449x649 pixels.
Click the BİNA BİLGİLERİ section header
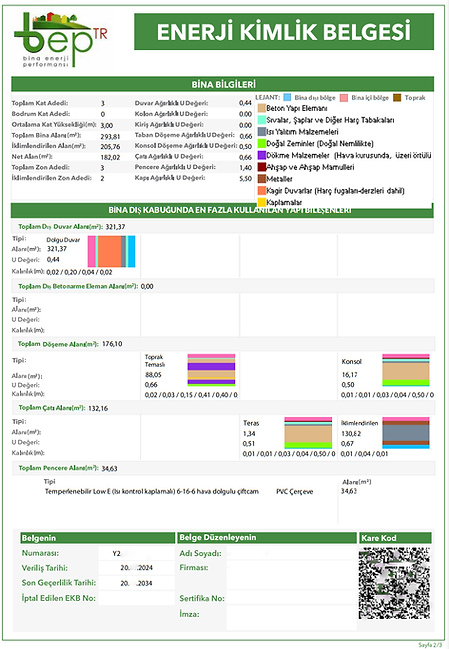223,84
